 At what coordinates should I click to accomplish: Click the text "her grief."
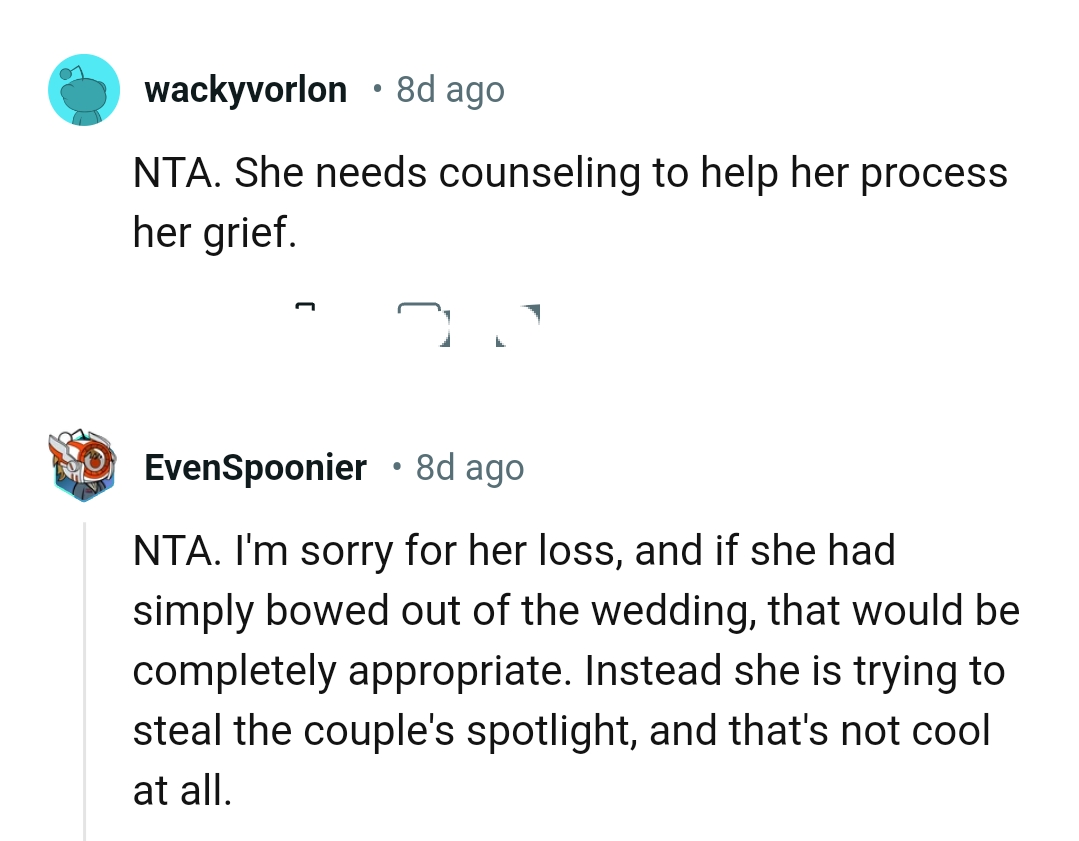(x=214, y=234)
